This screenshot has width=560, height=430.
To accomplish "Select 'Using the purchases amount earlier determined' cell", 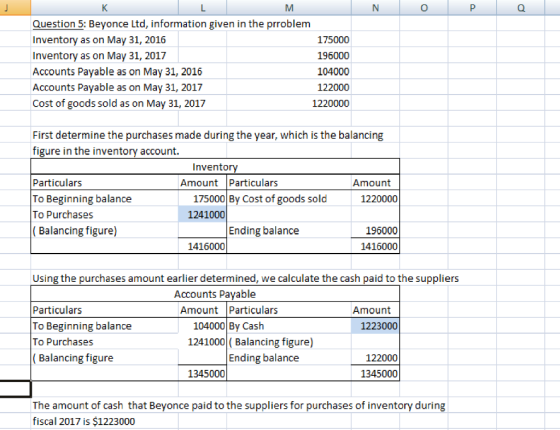I will [245, 279].
